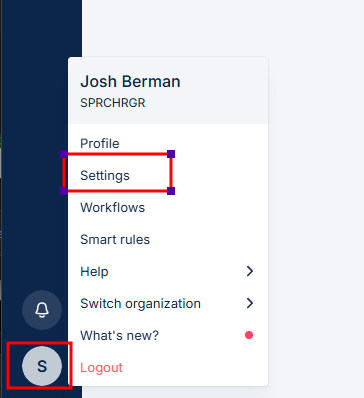
Task: Click the Help menu label
Action: coord(94,271)
